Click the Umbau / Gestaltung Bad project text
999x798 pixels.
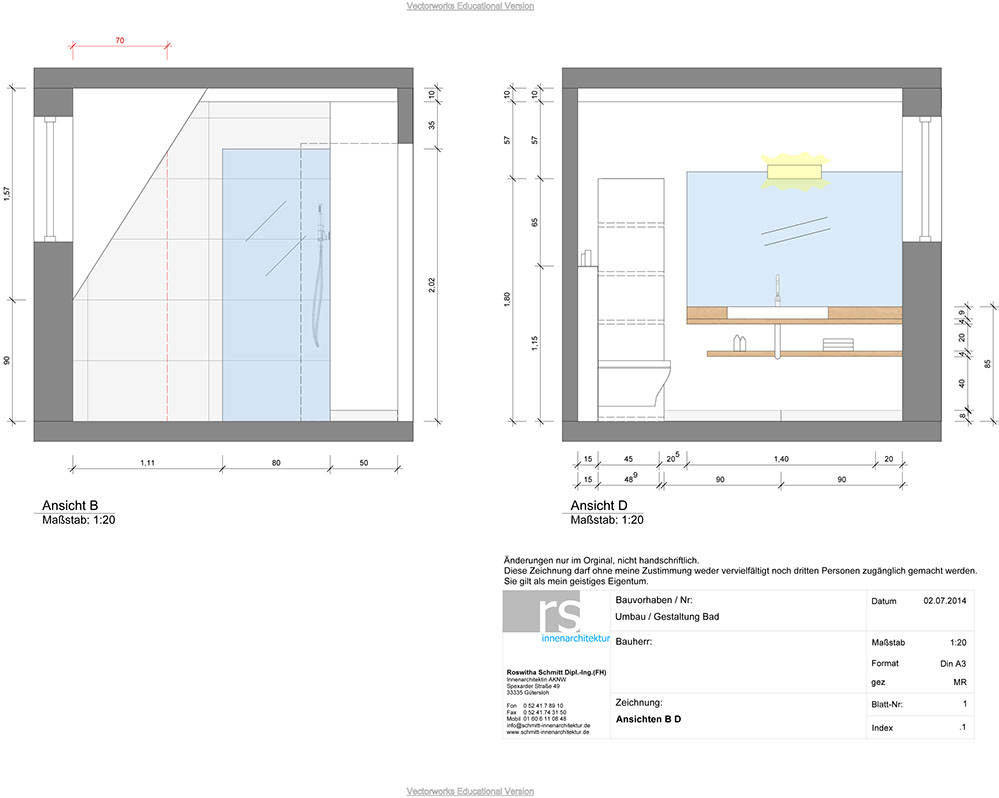666,617
